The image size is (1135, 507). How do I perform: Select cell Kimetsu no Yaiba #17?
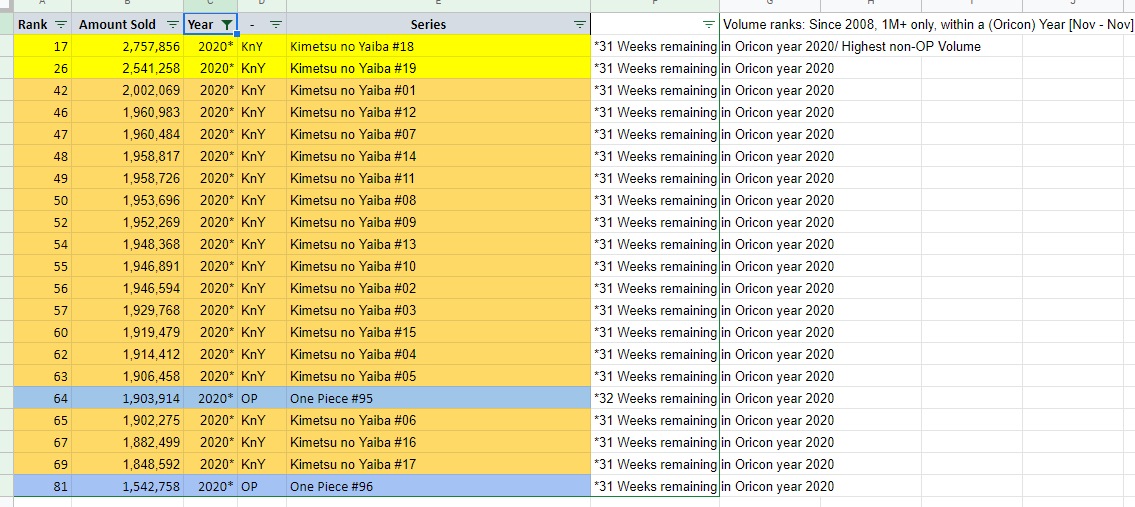[x=438, y=464]
